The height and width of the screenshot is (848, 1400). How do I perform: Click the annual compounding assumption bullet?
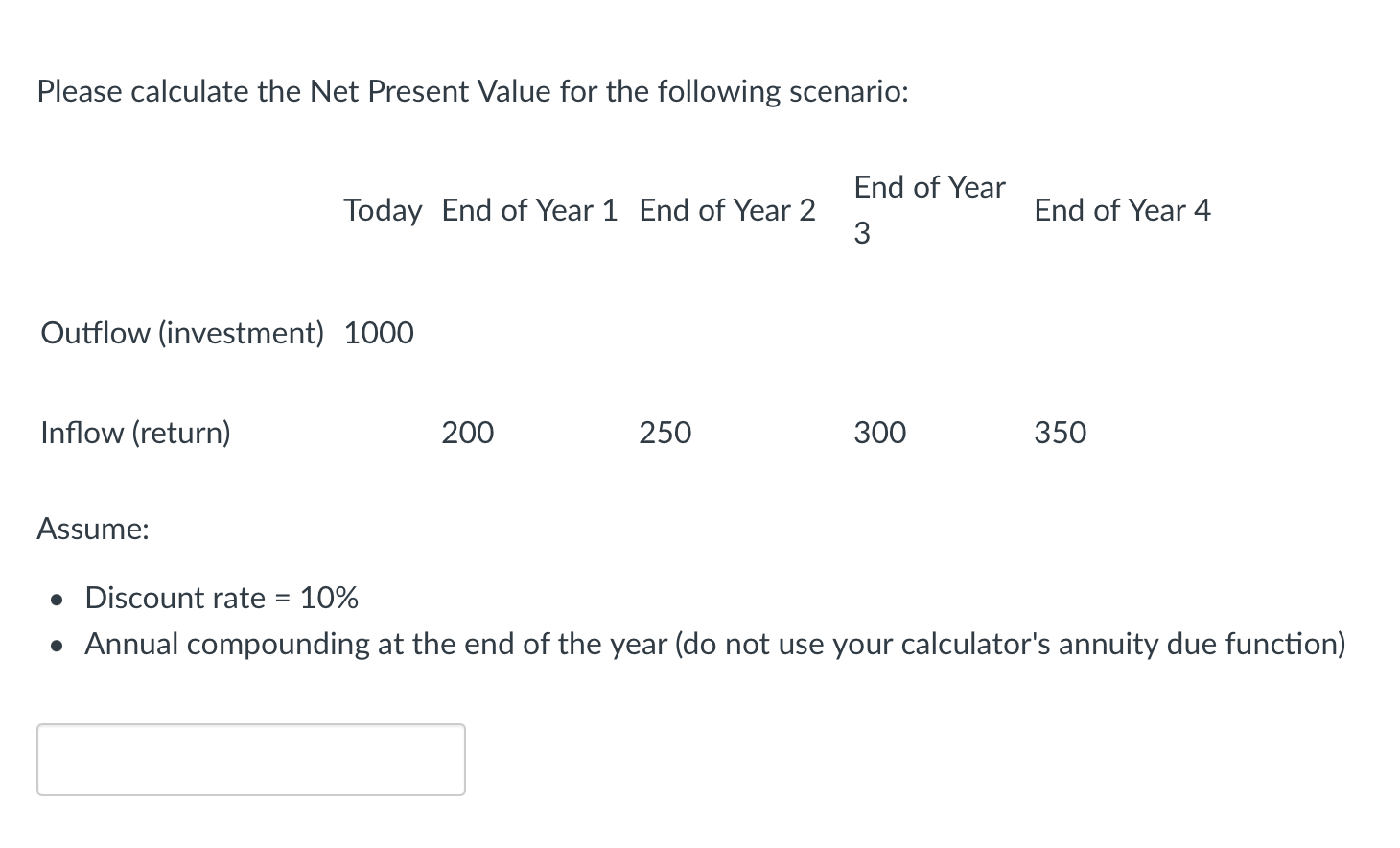(714, 644)
